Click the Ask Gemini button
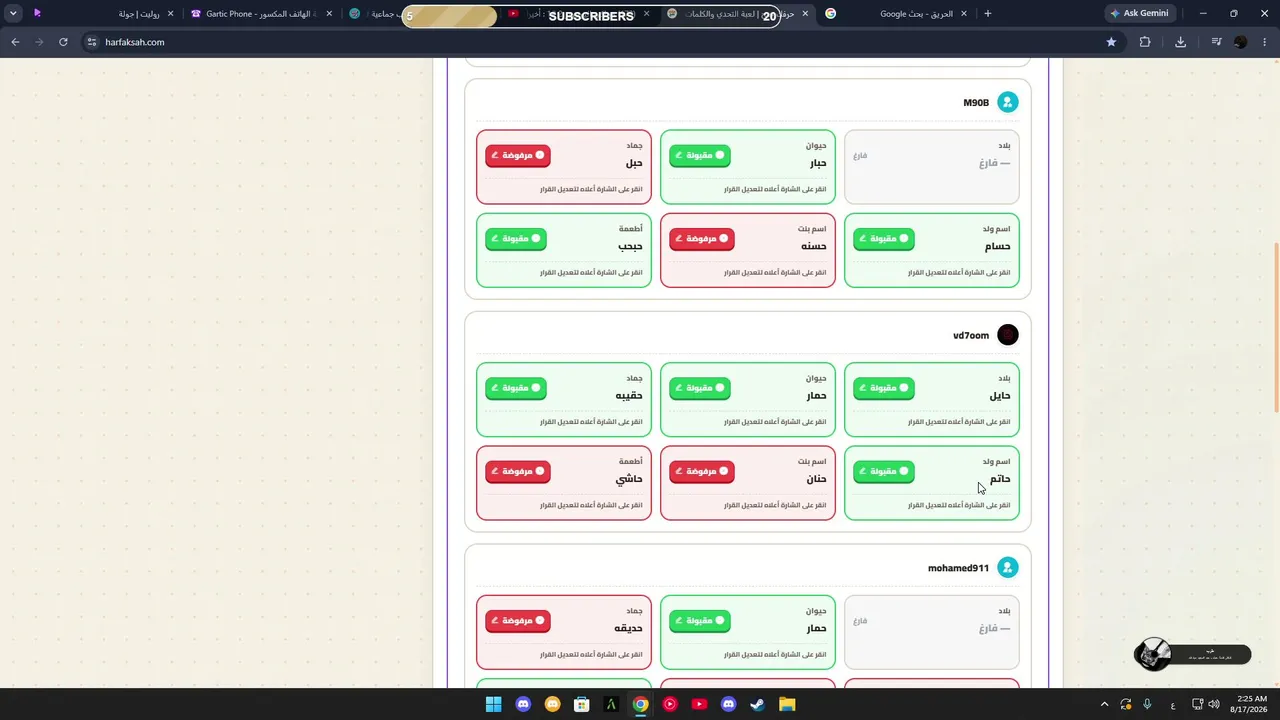1280x720 pixels. point(1139,13)
